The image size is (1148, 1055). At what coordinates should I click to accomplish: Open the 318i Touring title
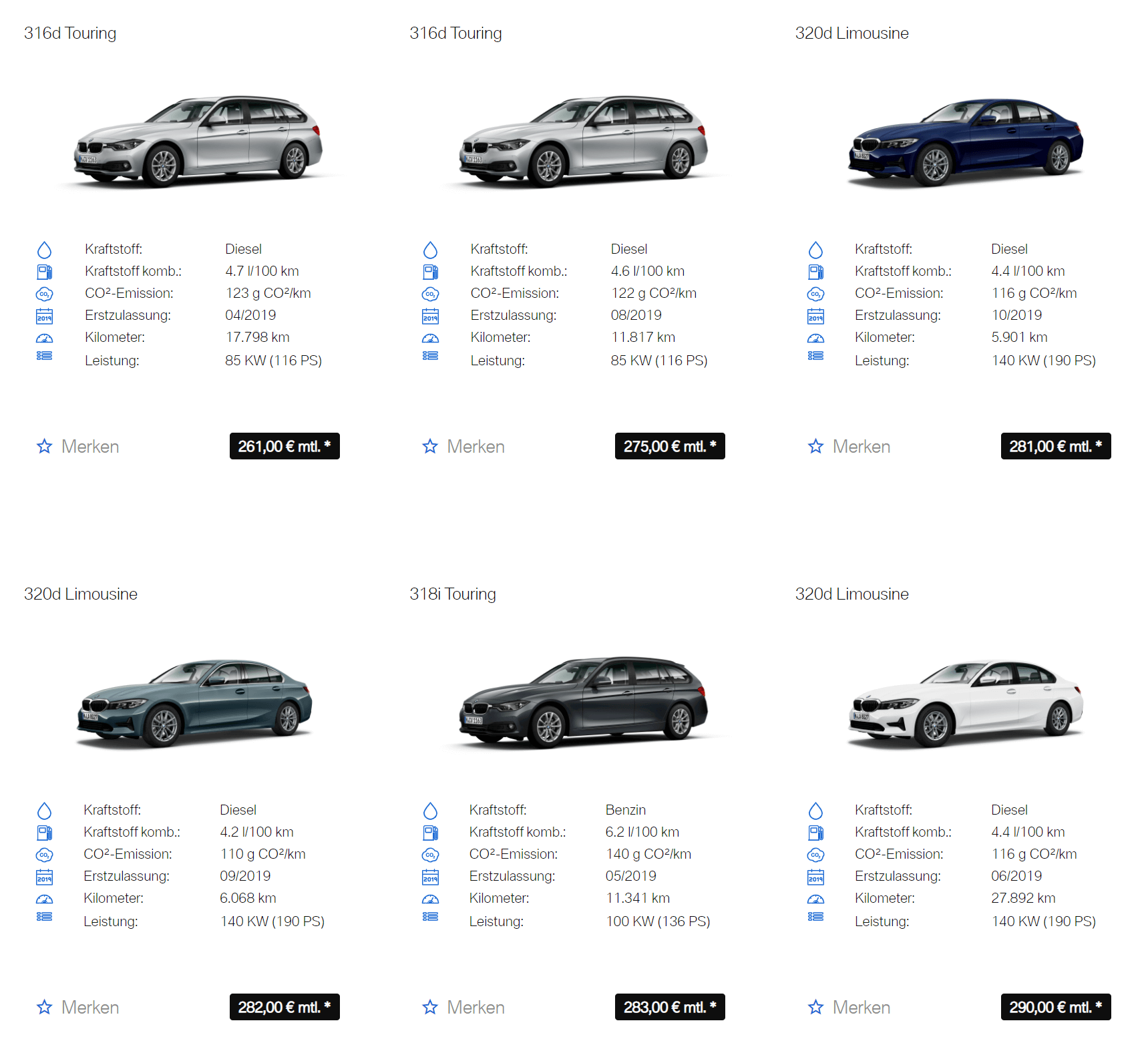453,594
